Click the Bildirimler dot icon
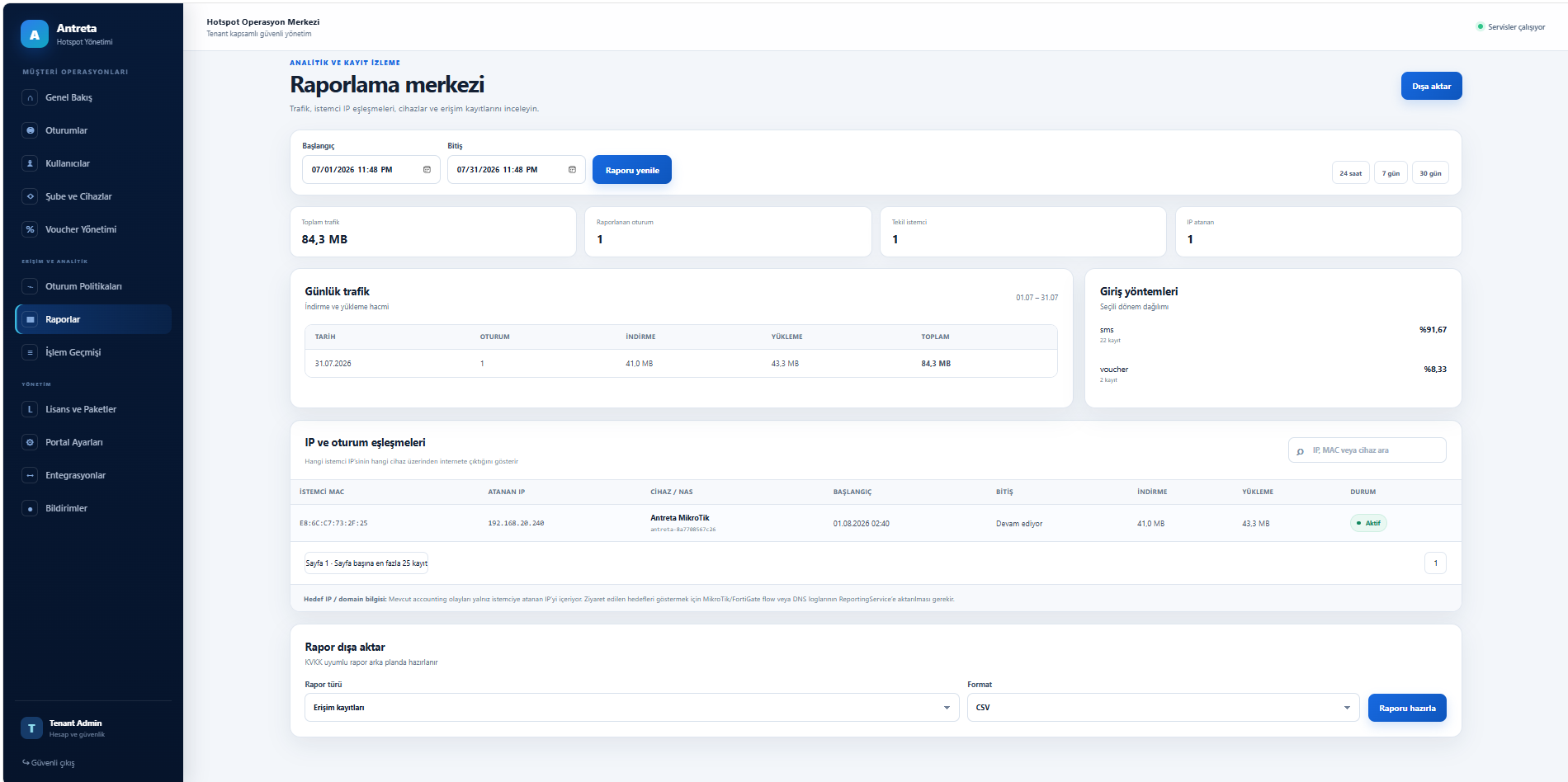 (31, 508)
